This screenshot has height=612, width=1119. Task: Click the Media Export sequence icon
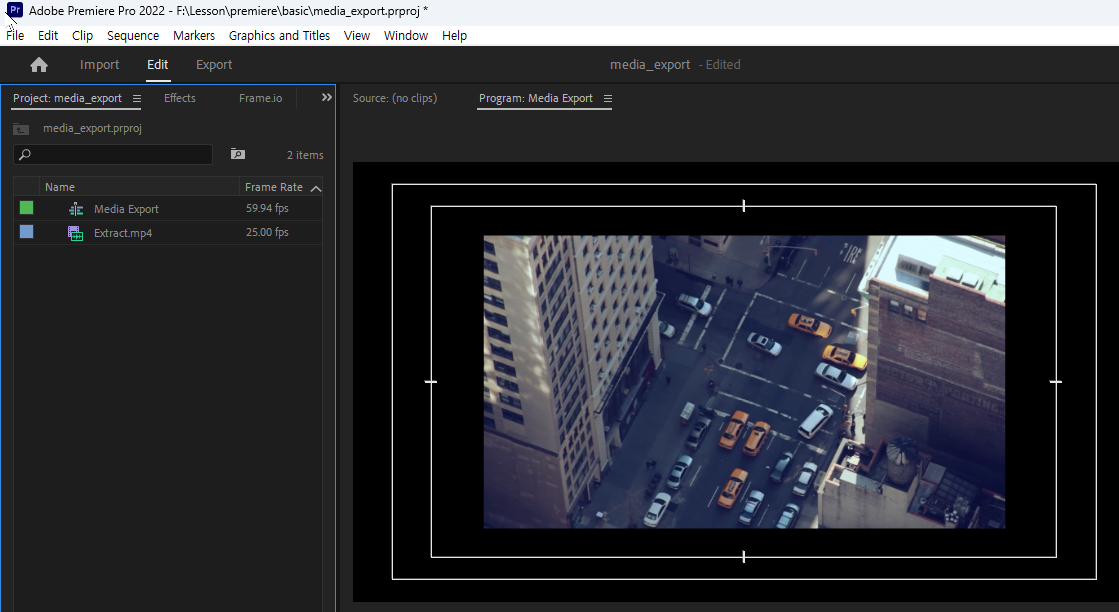tap(76, 209)
